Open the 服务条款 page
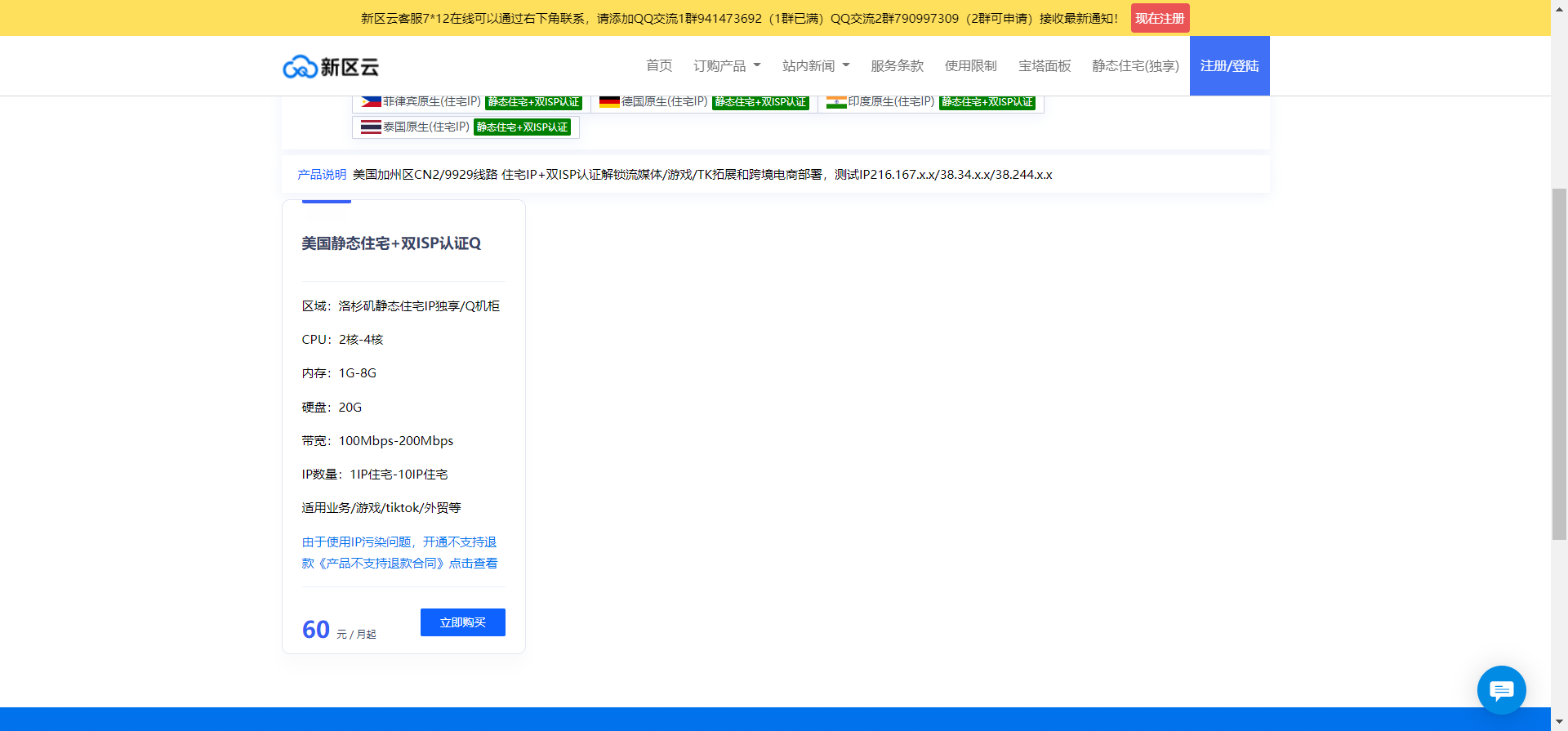Image resolution: width=1568 pixels, height=731 pixels. pos(897,66)
